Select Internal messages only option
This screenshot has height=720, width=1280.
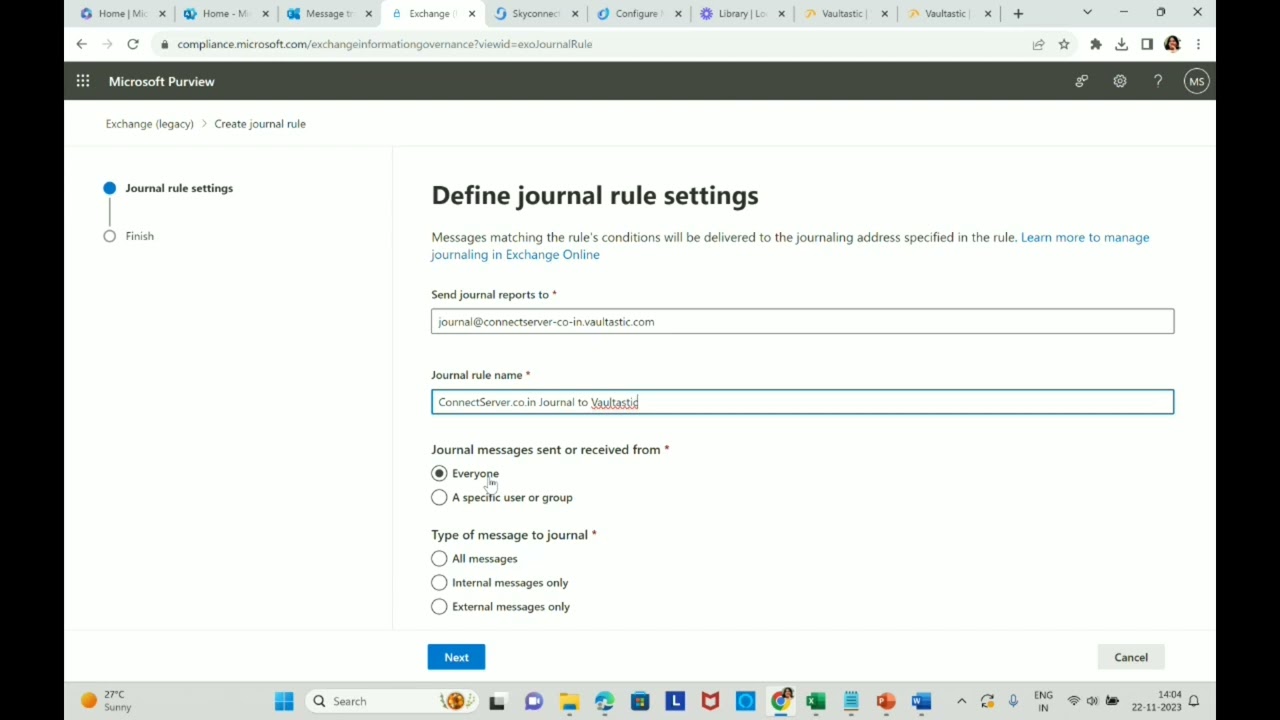click(x=439, y=582)
